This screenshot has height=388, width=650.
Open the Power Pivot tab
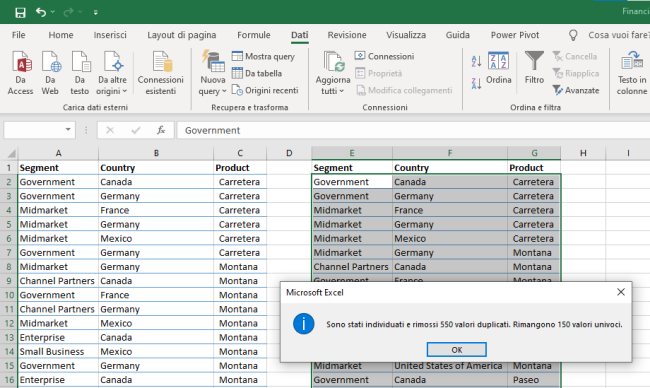tap(515, 35)
